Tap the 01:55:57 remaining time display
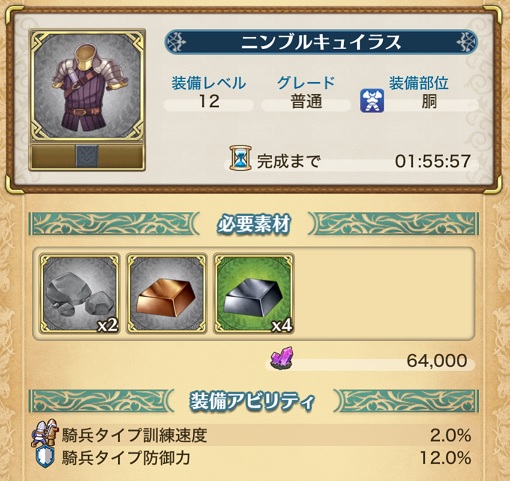The width and height of the screenshot is (510, 481). (433, 161)
